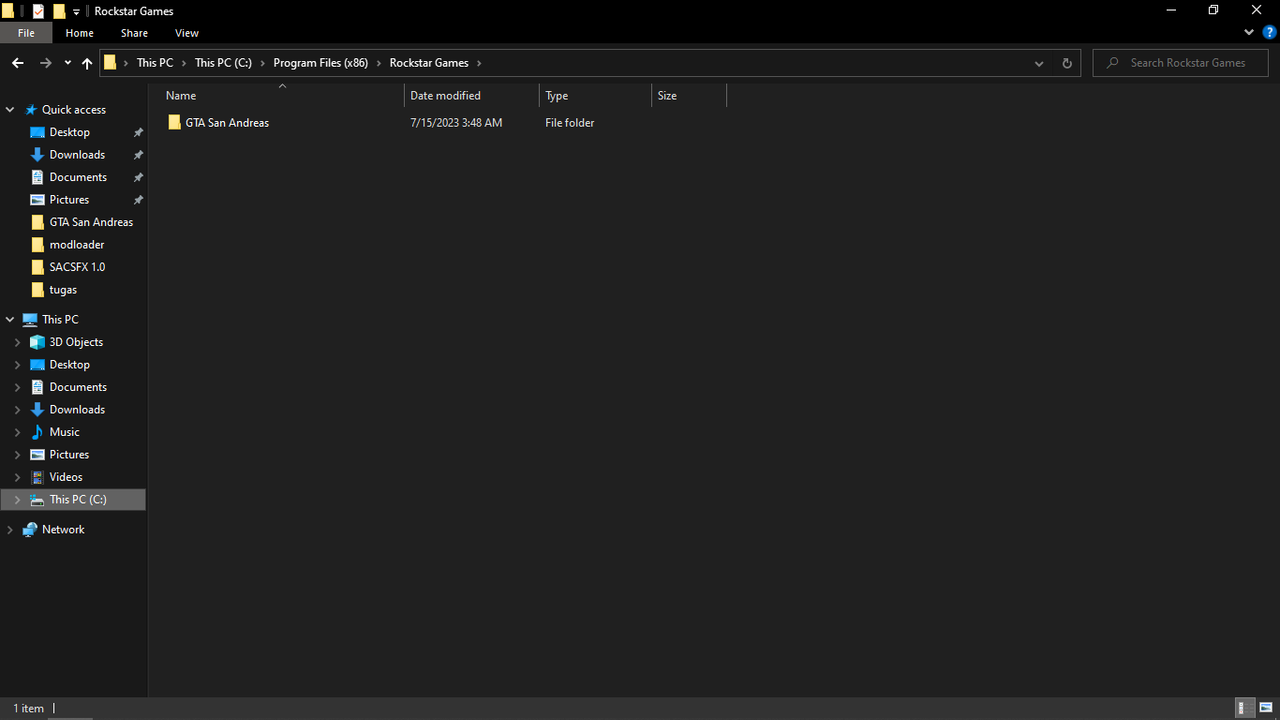The height and width of the screenshot is (720, 1280).
Task: Click This PC (C:) breadcrumb in address bar
Action: (x=223, y=62)
